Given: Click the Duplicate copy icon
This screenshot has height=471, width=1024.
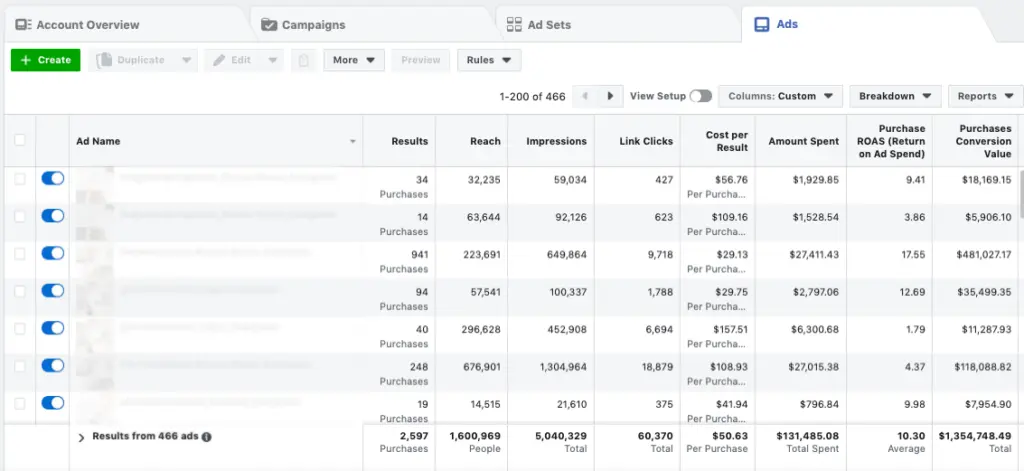Looking at the screenshot, I should 104,60.
